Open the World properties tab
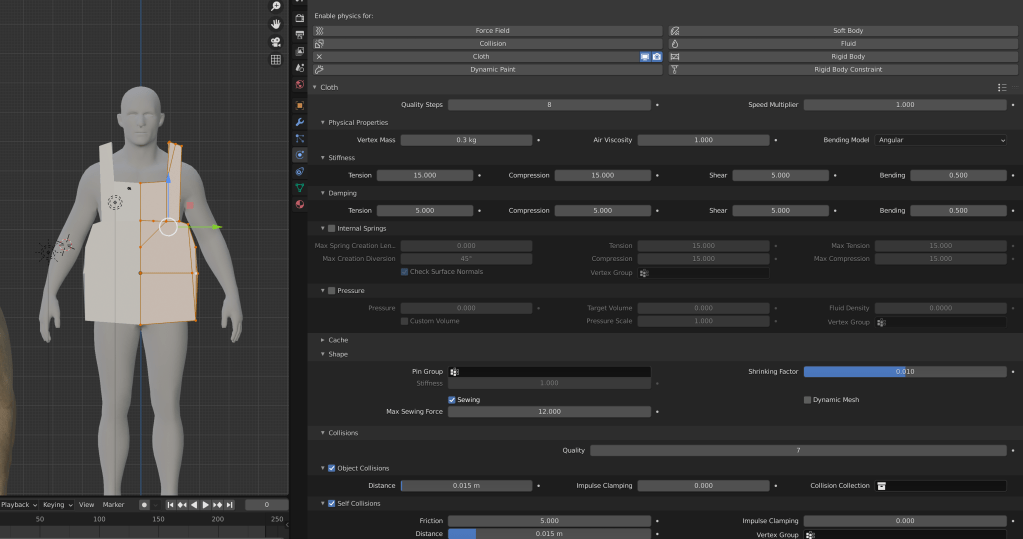This screenshot has height=539, width=1023. pos(300,84)
